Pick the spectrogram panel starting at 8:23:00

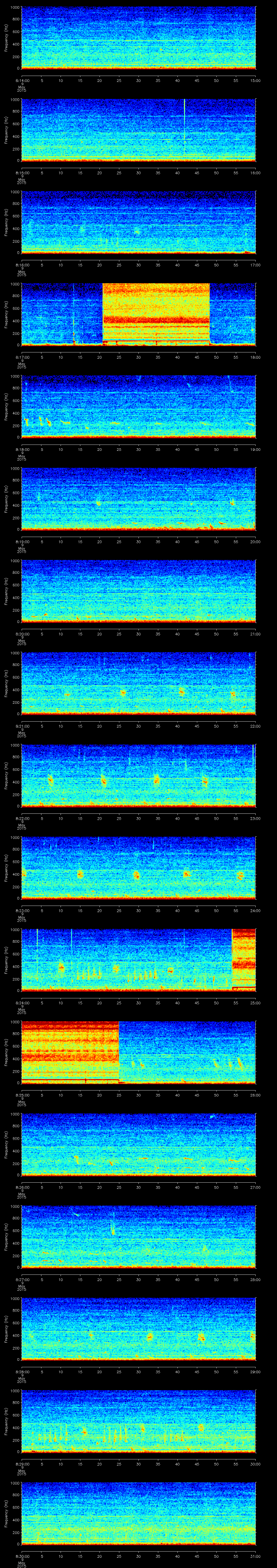coord(138,868)
